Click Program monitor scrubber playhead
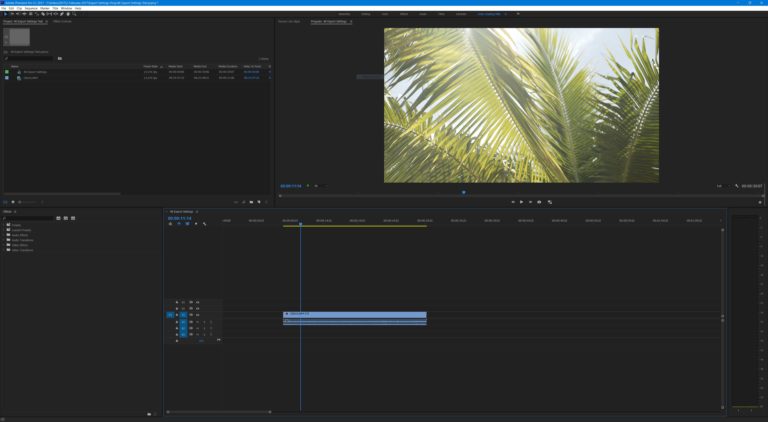 (x=463, y=192)
